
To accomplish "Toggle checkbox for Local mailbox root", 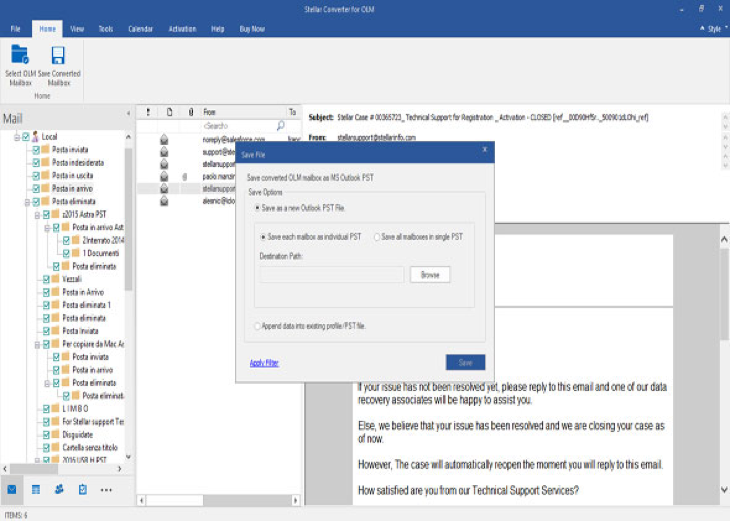I will tap(26, 136).
